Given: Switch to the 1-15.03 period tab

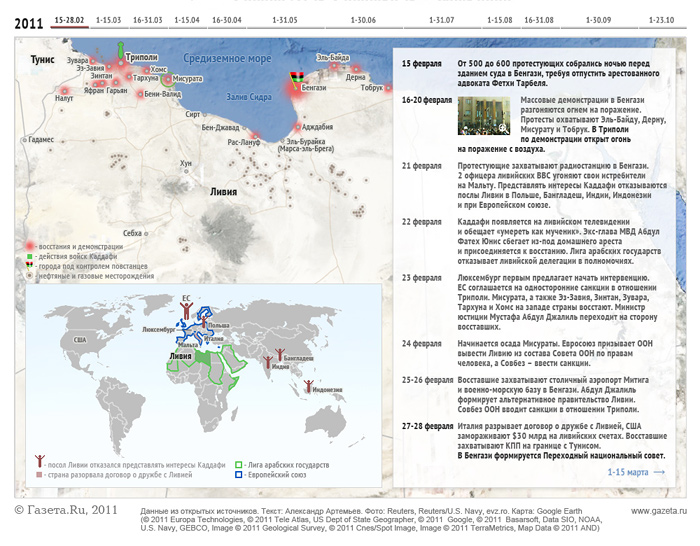Looking at the screenshot, I should 108,21.
